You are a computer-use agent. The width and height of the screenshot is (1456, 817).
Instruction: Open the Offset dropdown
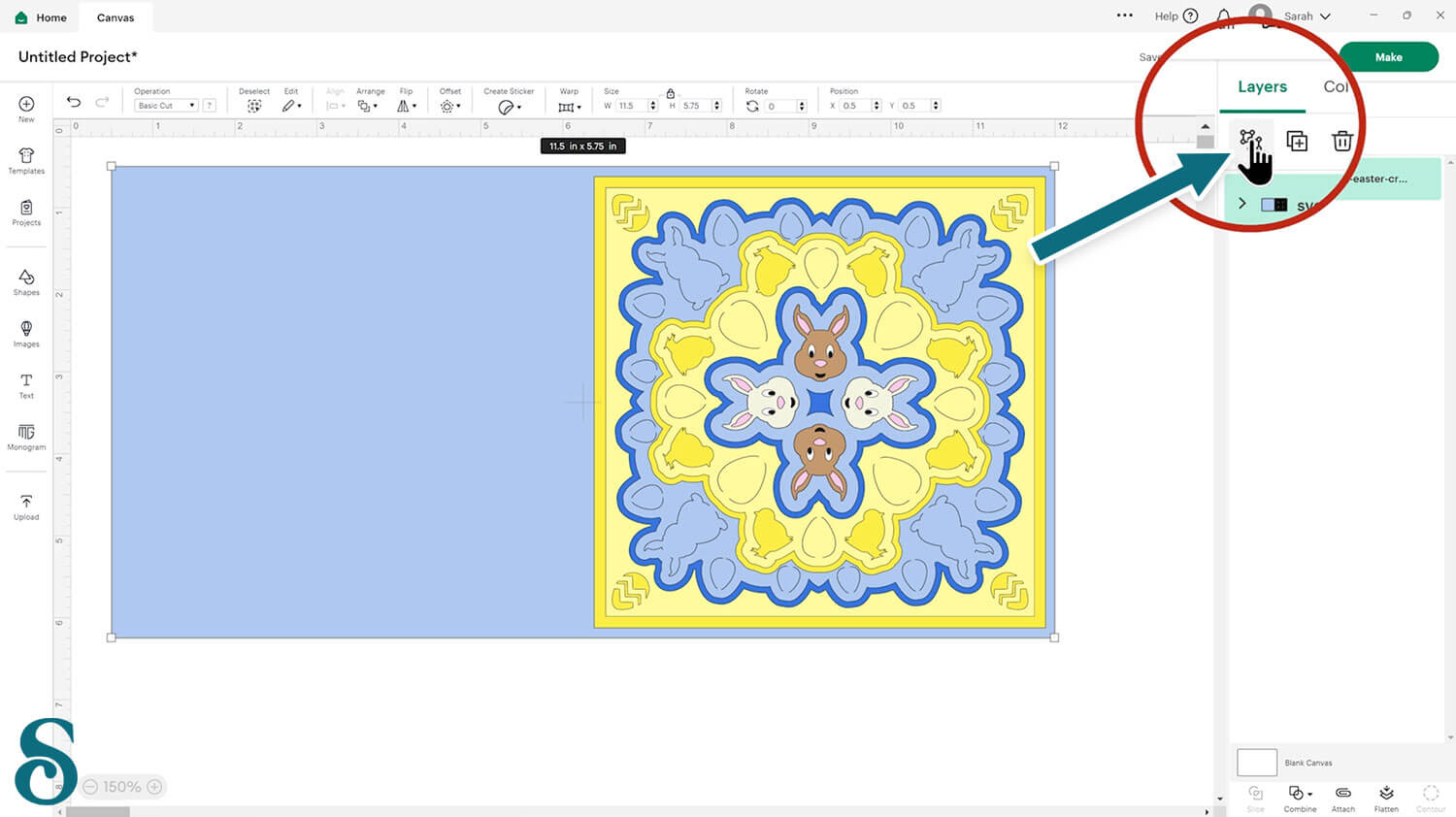coord(449,106)
